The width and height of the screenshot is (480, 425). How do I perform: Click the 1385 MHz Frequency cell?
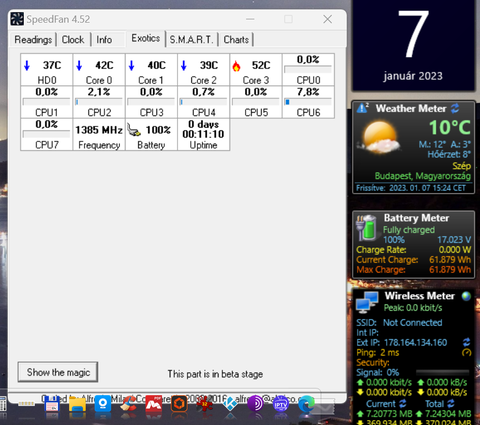point(99,135)
